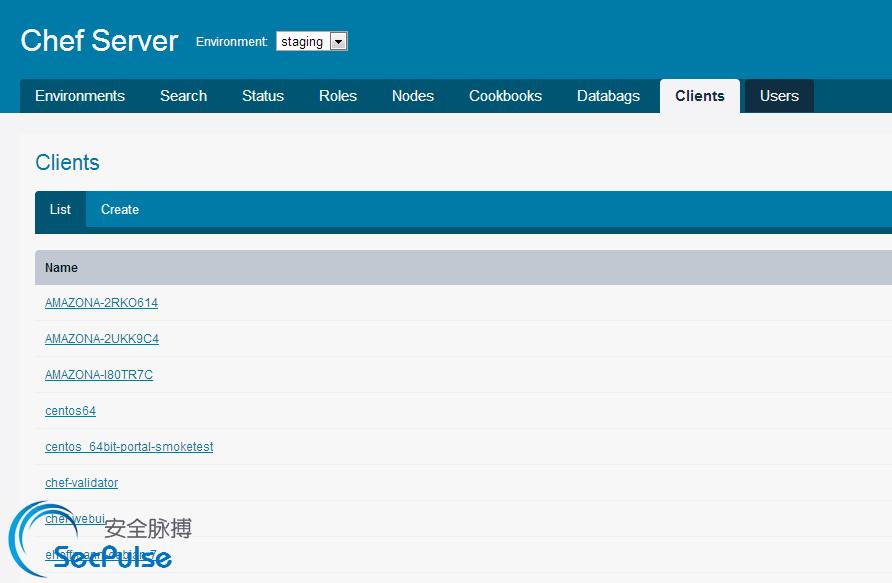Open the Users tab
The width and height of the screenshot is (892, 583).
tap(779, 96)
